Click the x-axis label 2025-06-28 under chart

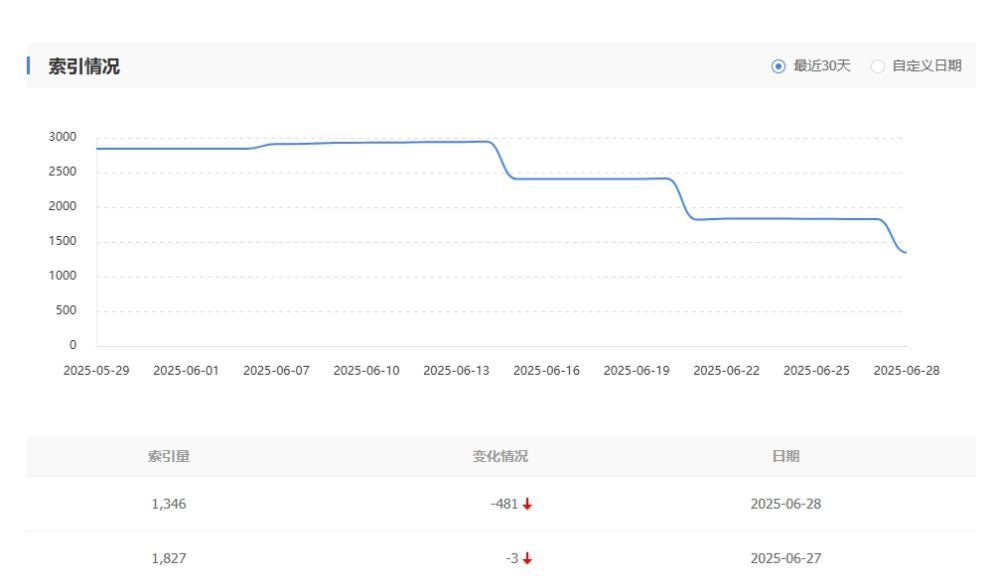(906, 370)
